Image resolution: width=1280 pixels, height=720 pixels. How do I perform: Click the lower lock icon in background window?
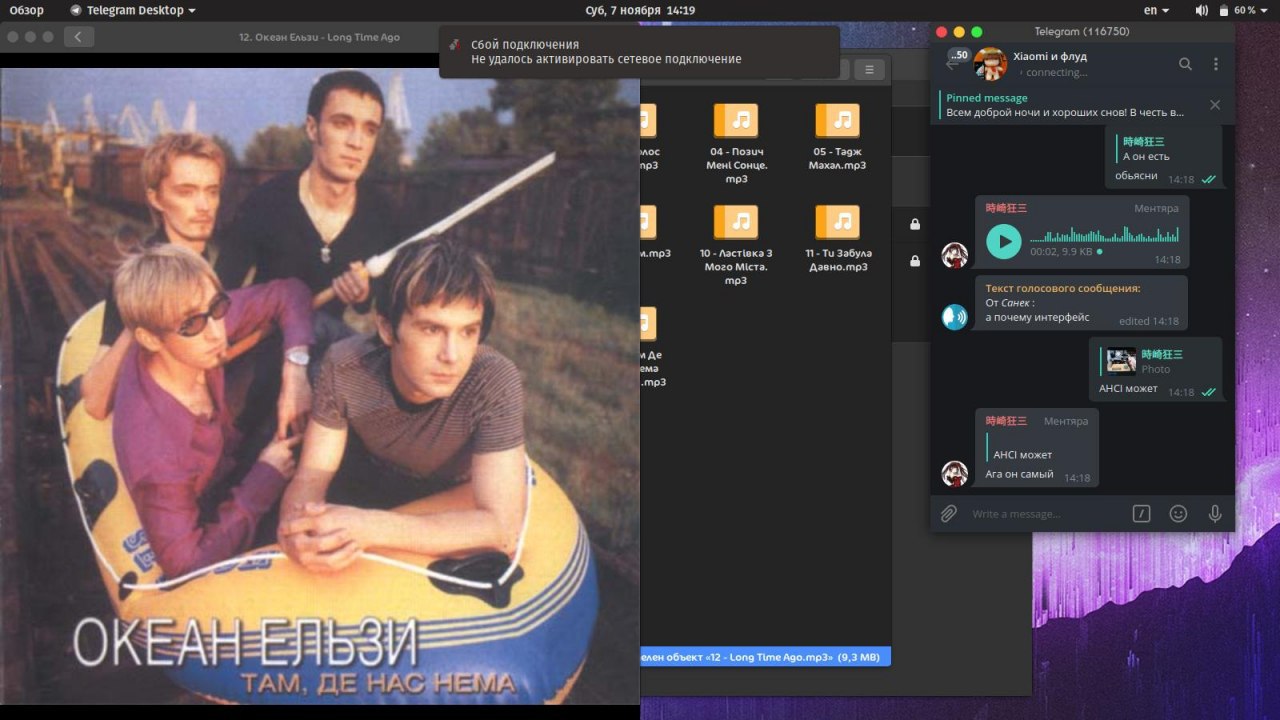[x=914, y=261]
